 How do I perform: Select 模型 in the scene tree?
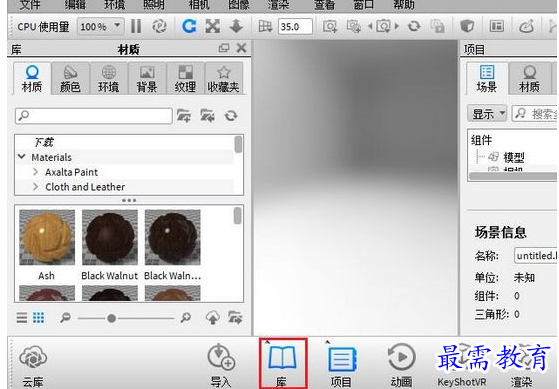coord(513,157)
